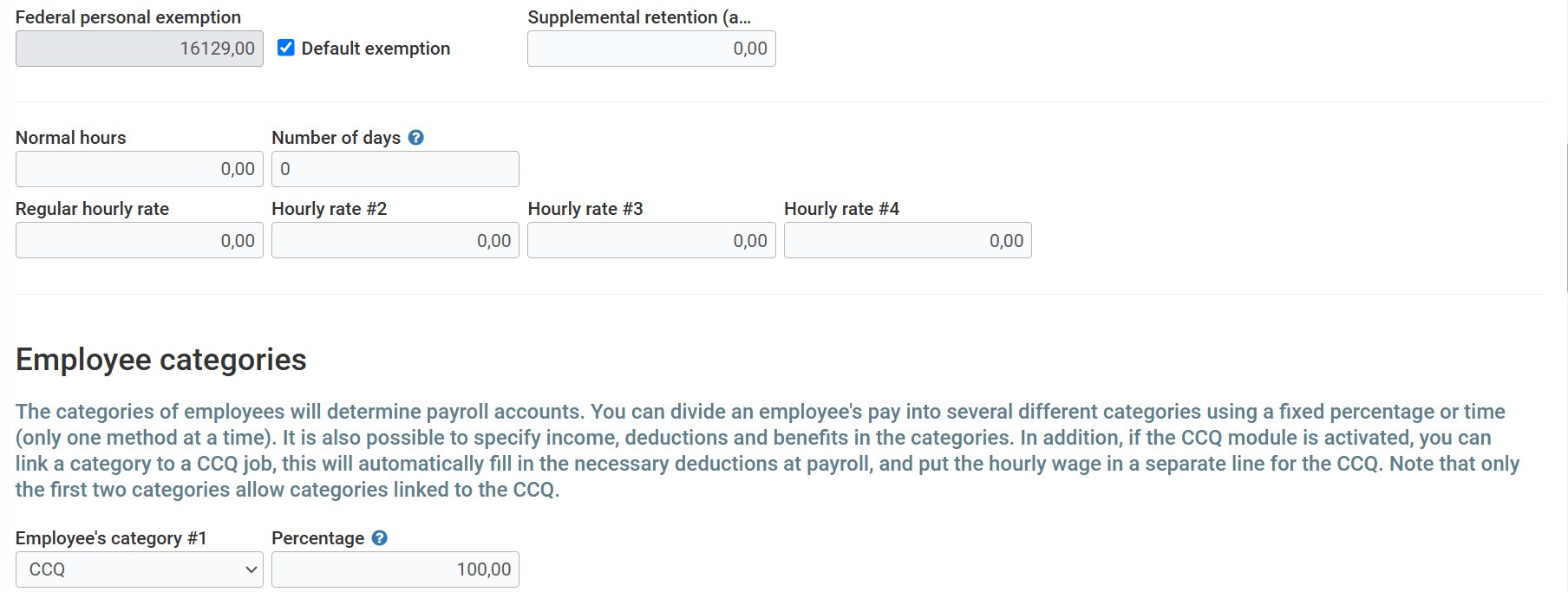Click the Normal hours label text
The height and width of the screenshot is (592, 1568).
[x=70, y=138]
